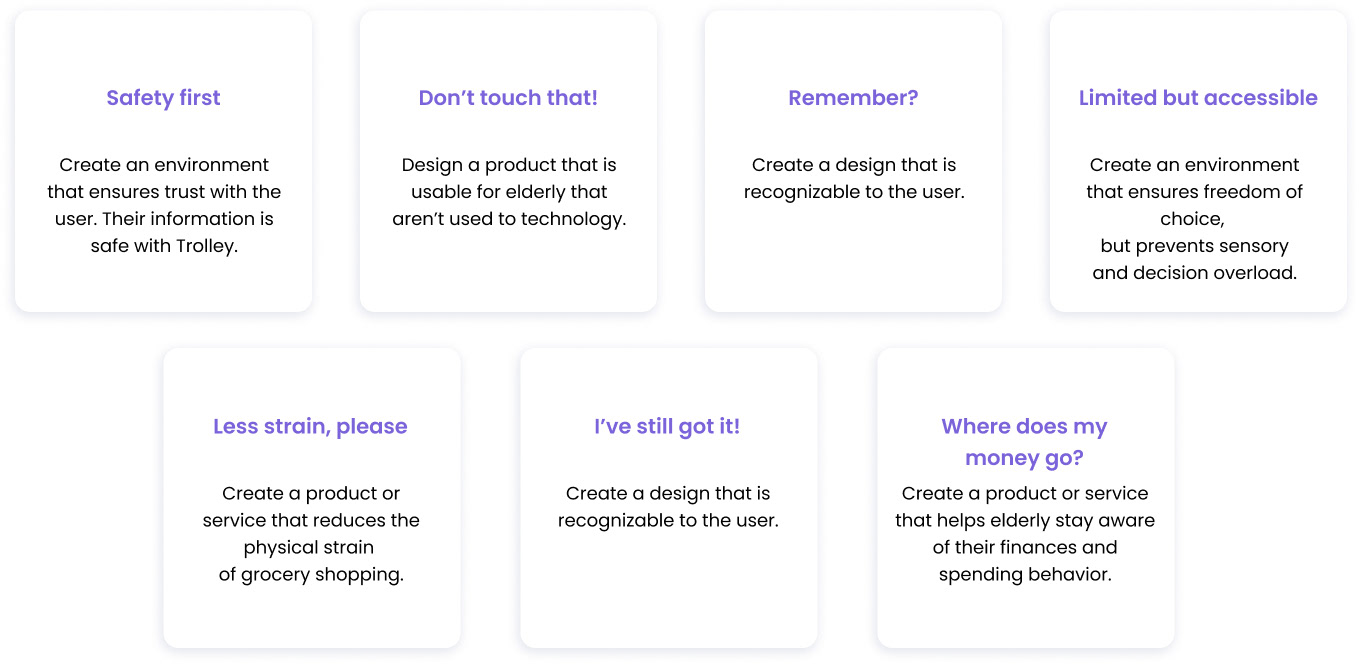Select the Safety first card

(x=163, y=161)
